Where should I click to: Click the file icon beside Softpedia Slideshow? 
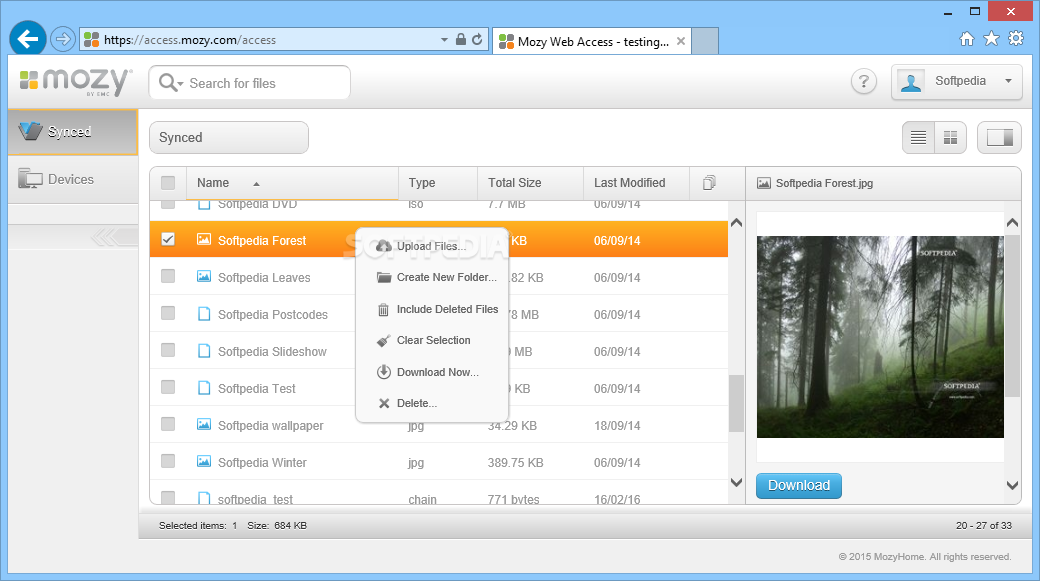pos(204,351)
